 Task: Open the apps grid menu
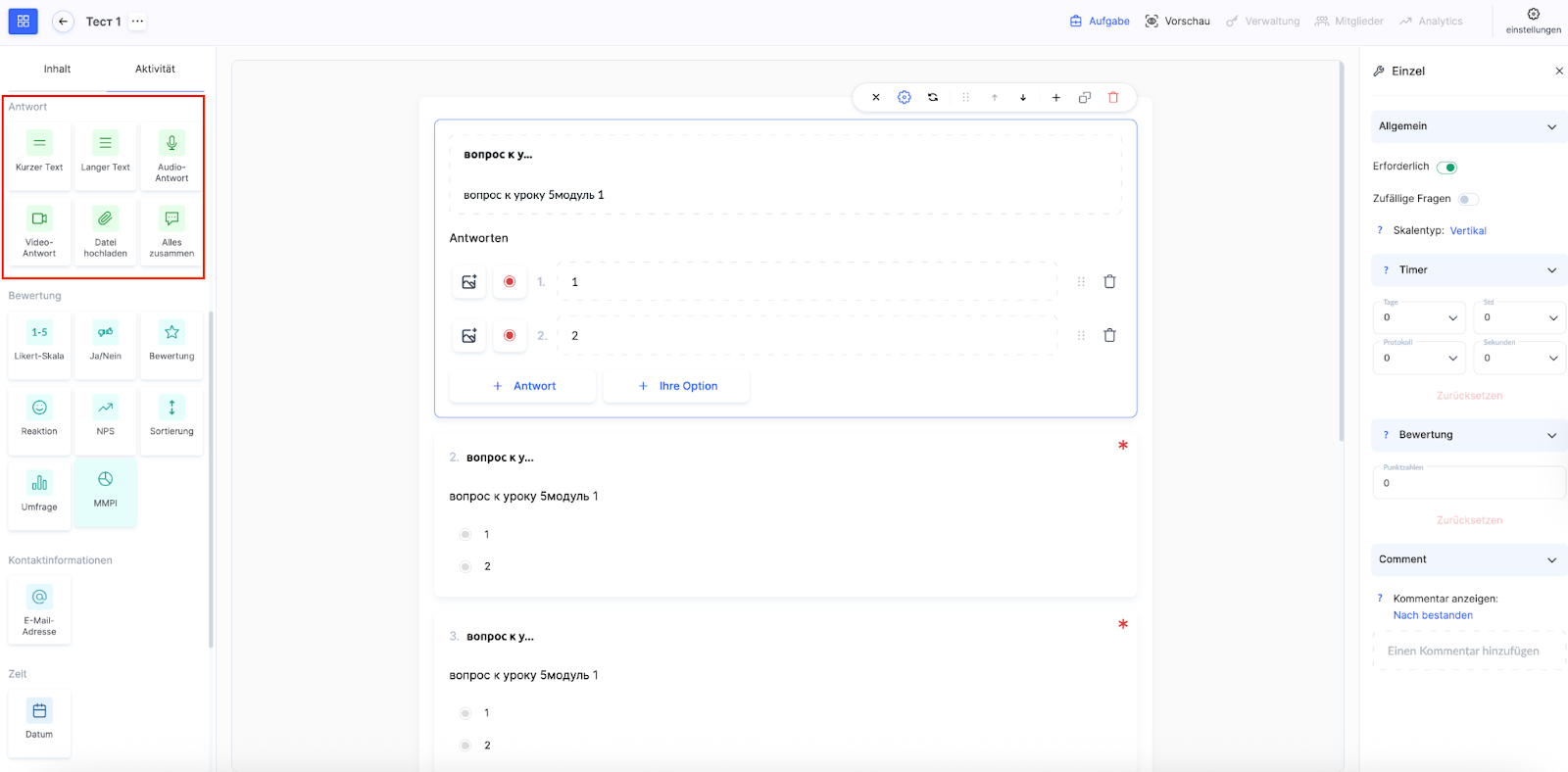click(24, 21)
